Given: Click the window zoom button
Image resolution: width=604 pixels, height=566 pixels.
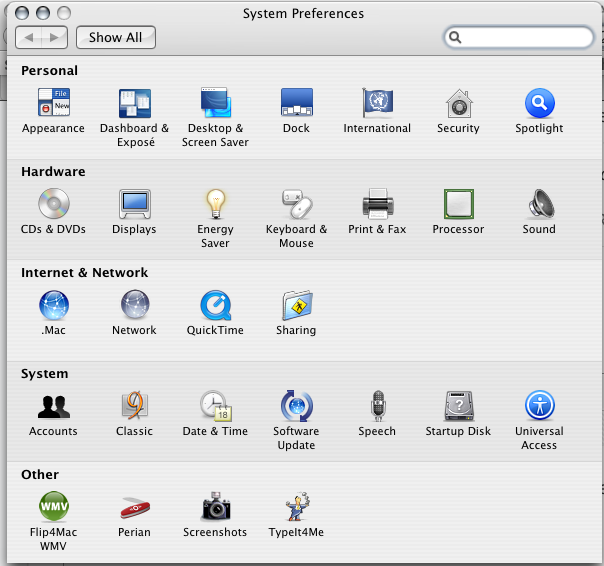Looking at the screenshot, I should [64, 13].
